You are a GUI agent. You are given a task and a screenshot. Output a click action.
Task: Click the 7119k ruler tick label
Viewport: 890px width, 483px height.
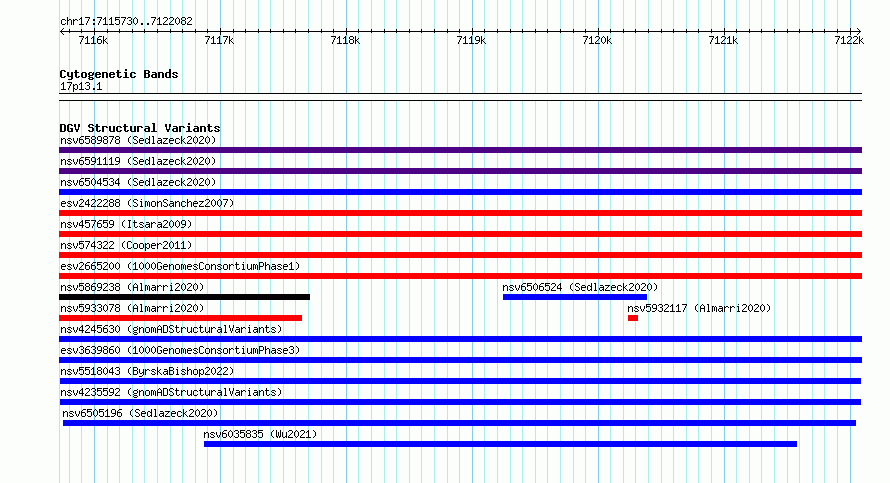[471, 40]
